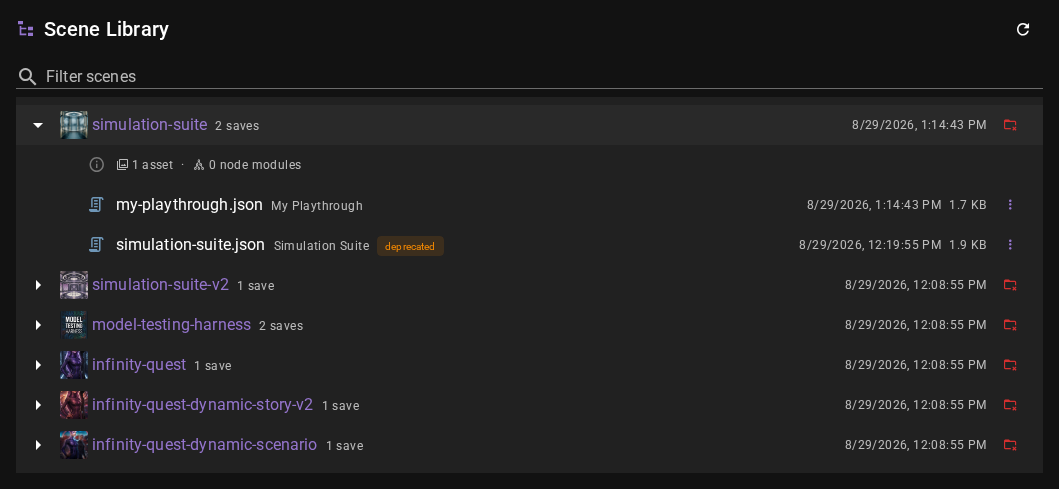Click the 'Scene Library' heading text
1059x489 pixels.
[x=107, y=29]
